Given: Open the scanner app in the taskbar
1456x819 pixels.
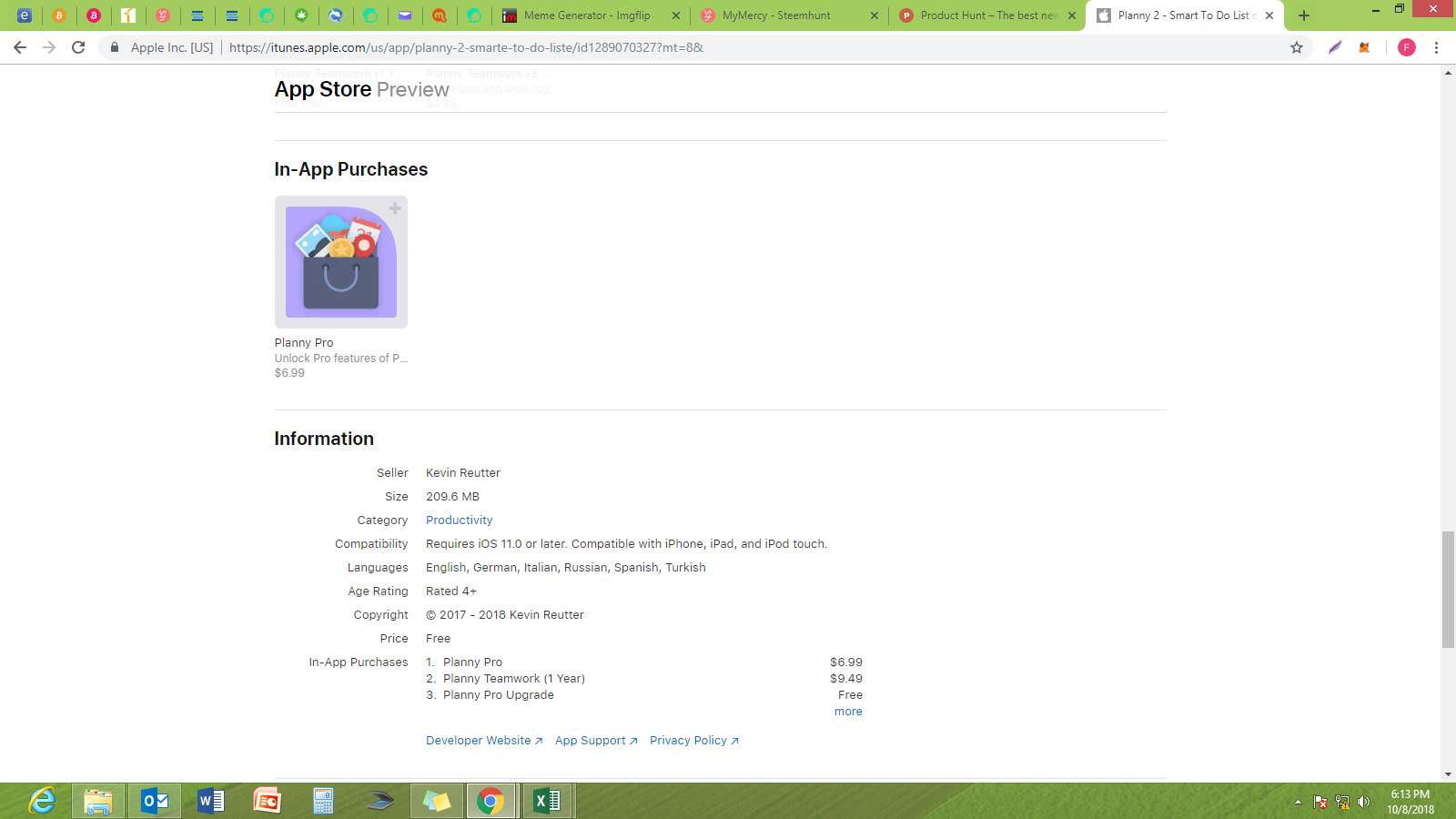Looking at the screenshot, I should 380,801.
